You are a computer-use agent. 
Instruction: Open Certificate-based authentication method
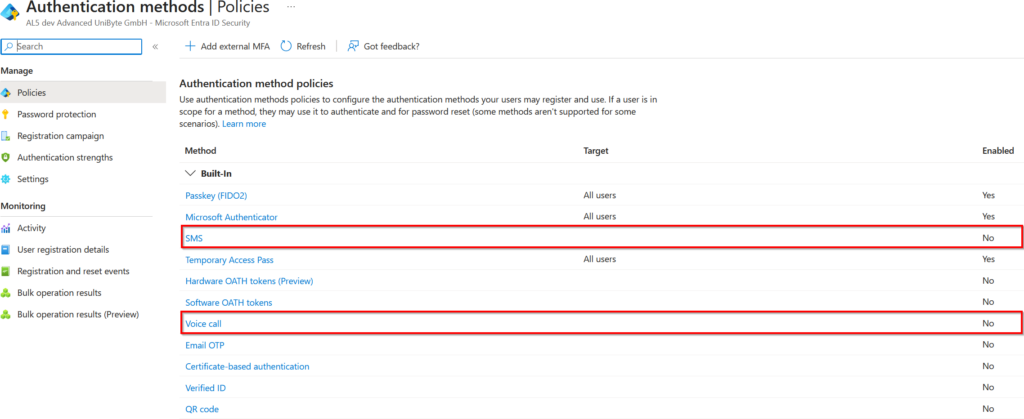coord(248,367)
